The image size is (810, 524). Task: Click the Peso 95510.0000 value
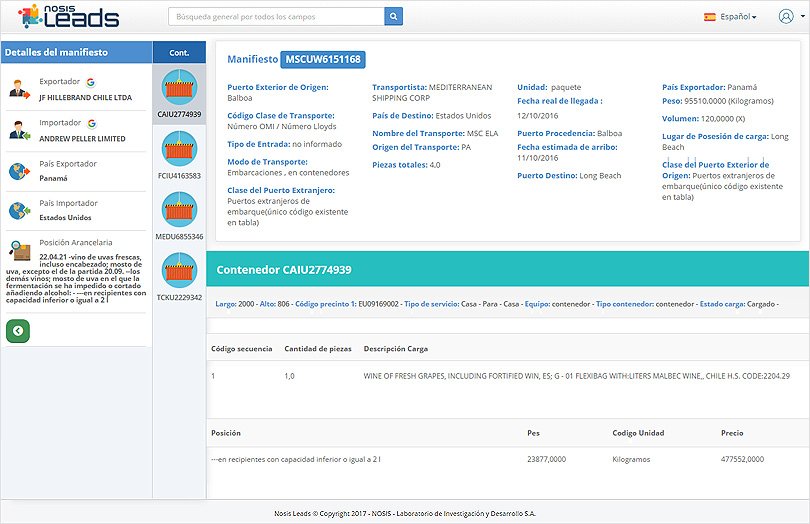[x=729, y=101]
